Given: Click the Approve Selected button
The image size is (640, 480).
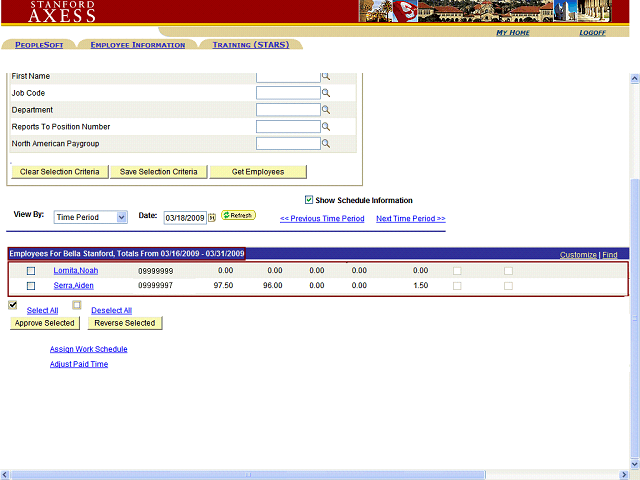Looking at the screenshot, I should (45, 323).
